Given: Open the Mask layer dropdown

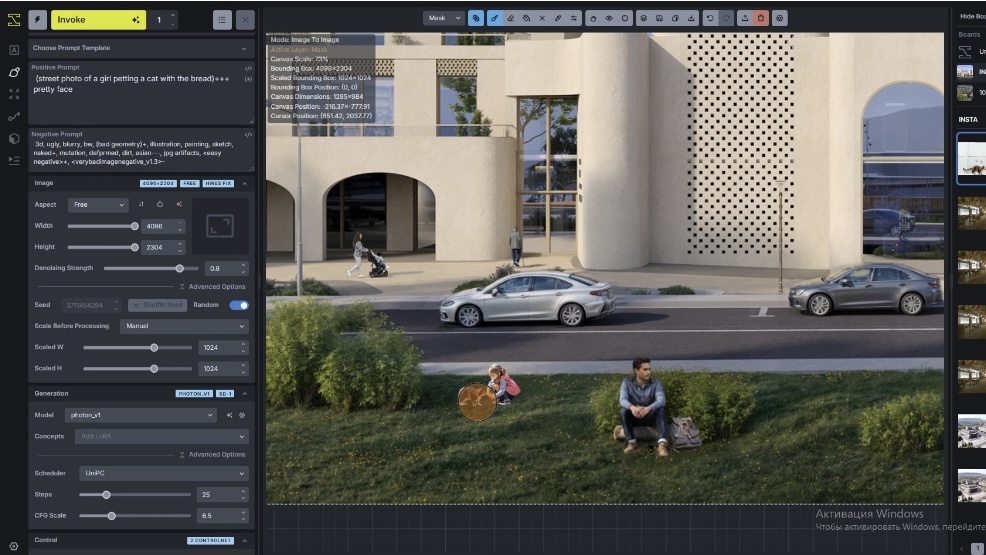Looking at the screenshot, I should click(444, 18).
